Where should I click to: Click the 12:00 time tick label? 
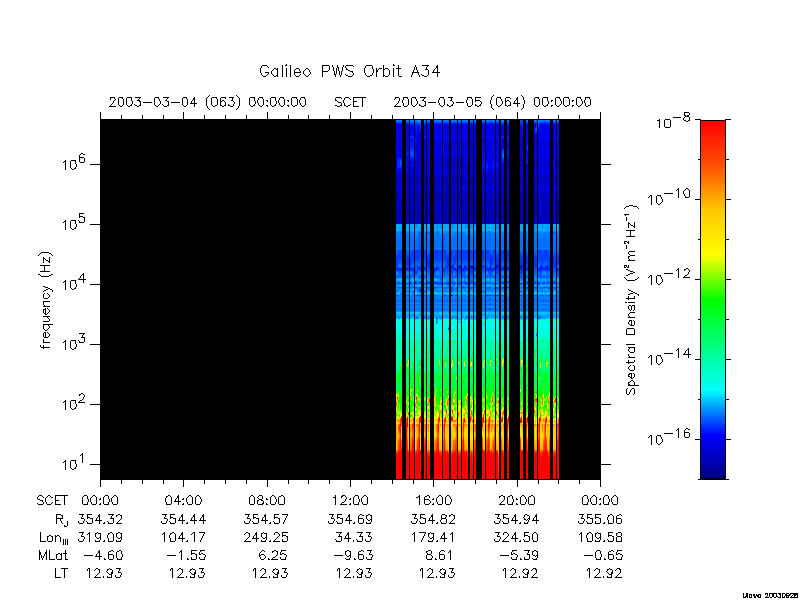coord(350,500)
